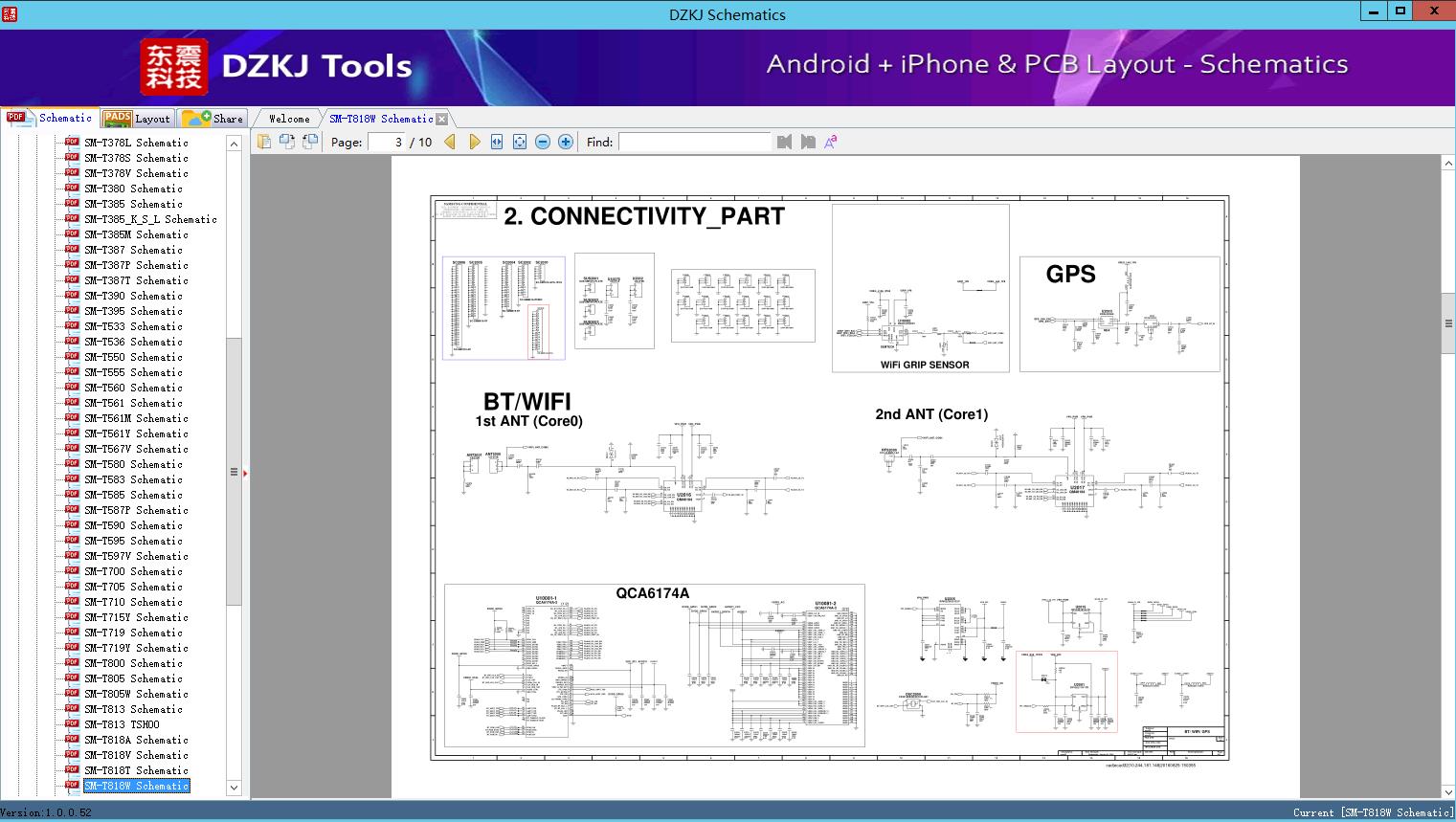1456x822 pixels.
Task: Toggle the match case search icon
Action: tap(831, 142)
